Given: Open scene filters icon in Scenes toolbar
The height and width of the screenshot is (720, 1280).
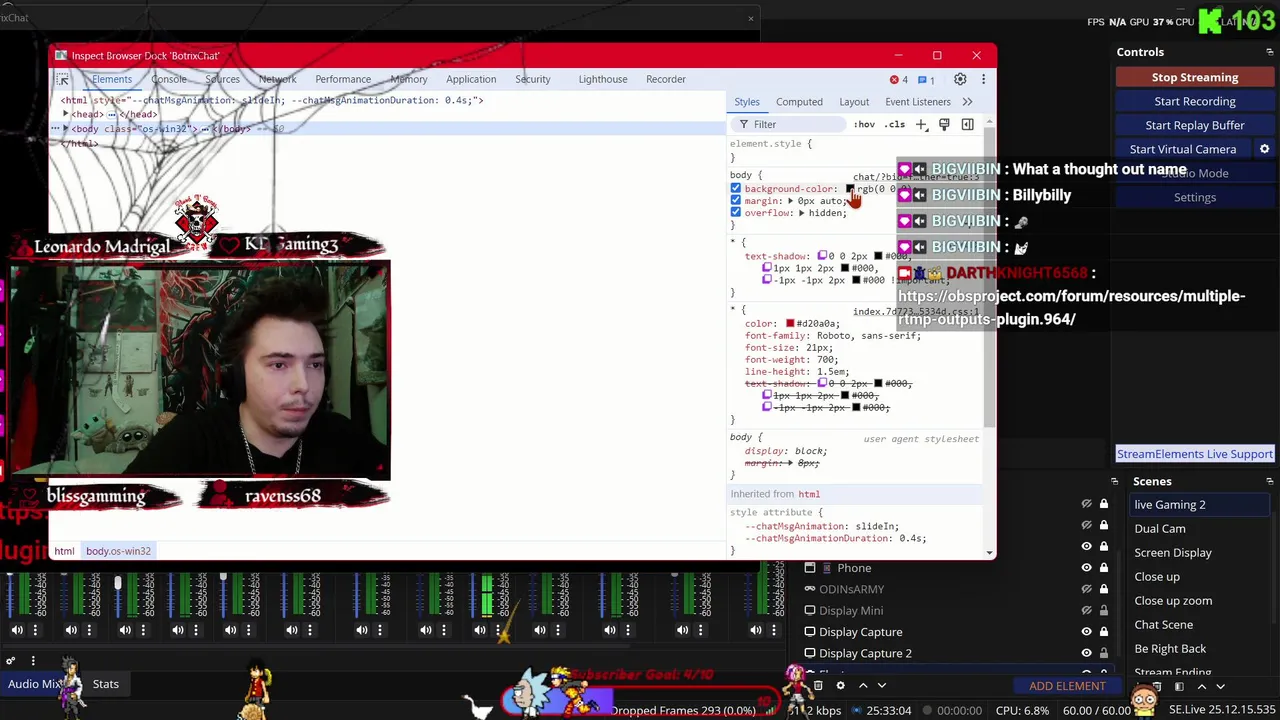Looking at the screenshot, I should coord(1179,687).
